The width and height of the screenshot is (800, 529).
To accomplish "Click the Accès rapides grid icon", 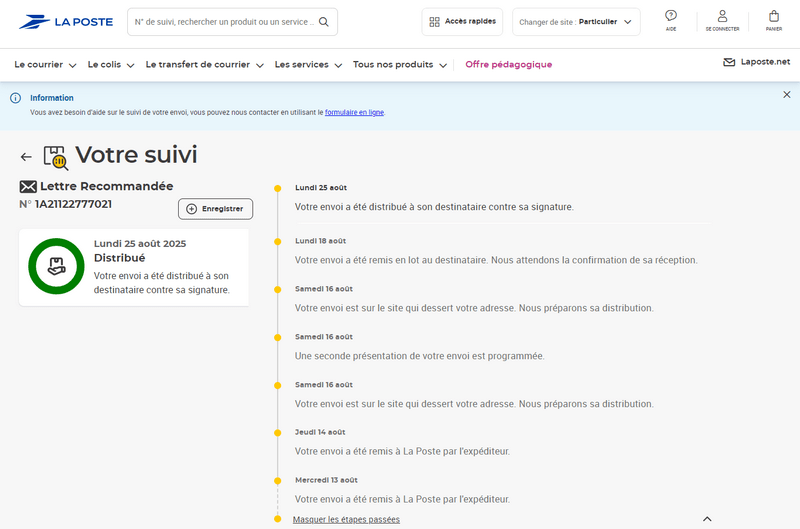I will pyautogui.click(x=434, y=22).
